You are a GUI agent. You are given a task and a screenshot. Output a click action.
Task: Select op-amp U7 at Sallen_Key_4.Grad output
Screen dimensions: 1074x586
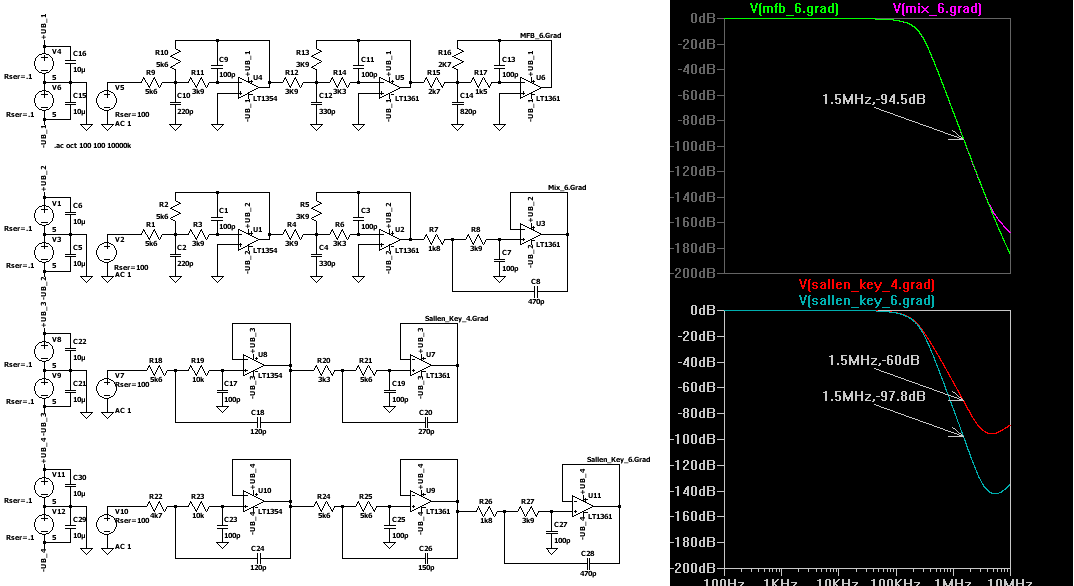tap(419, 364)
